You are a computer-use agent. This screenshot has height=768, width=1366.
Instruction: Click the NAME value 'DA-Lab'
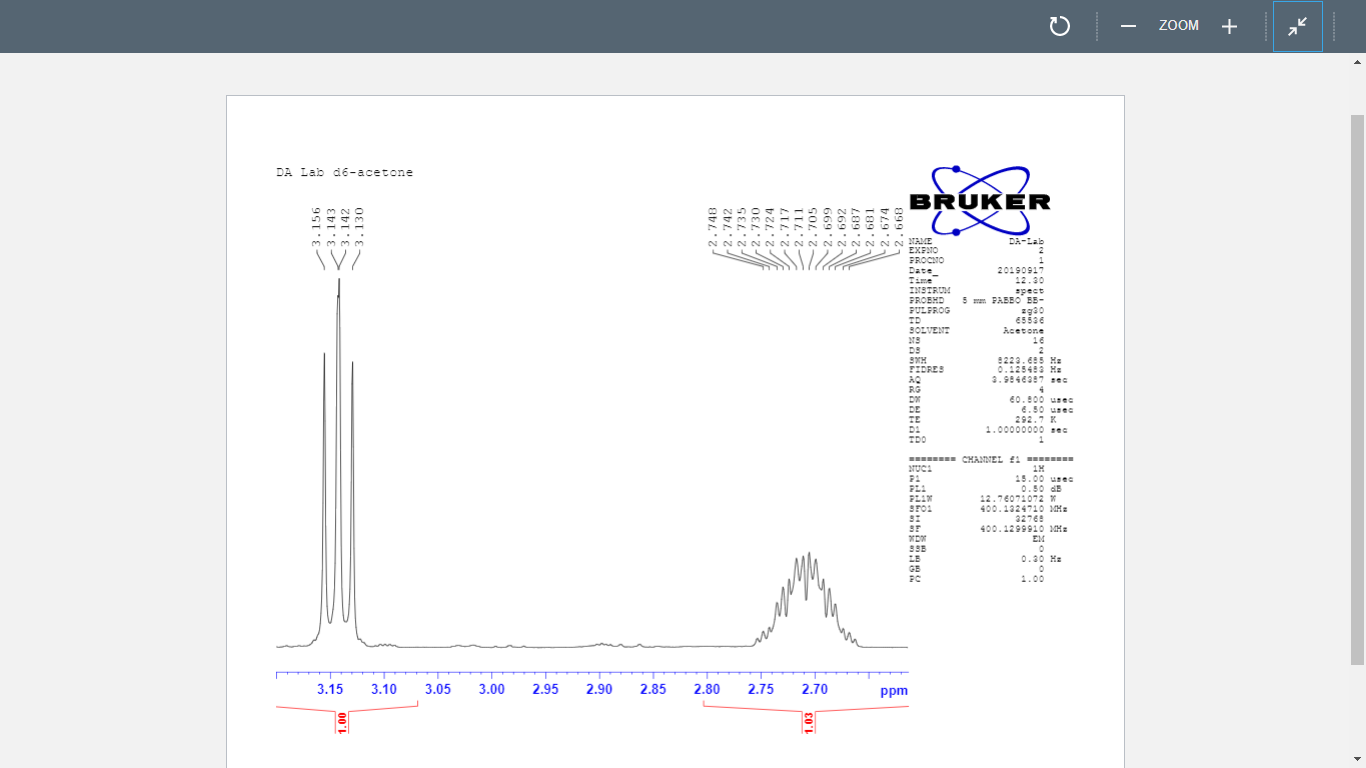[1027, 241]
